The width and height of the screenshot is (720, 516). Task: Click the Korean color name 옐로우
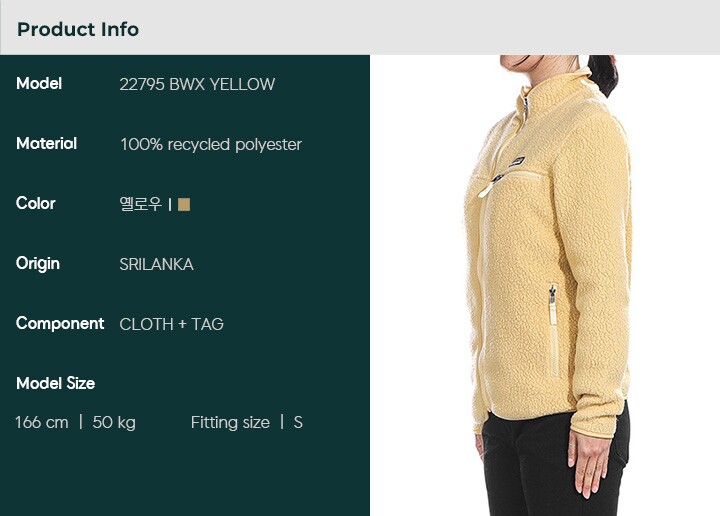pyautogui.click(x=141, y=204)
